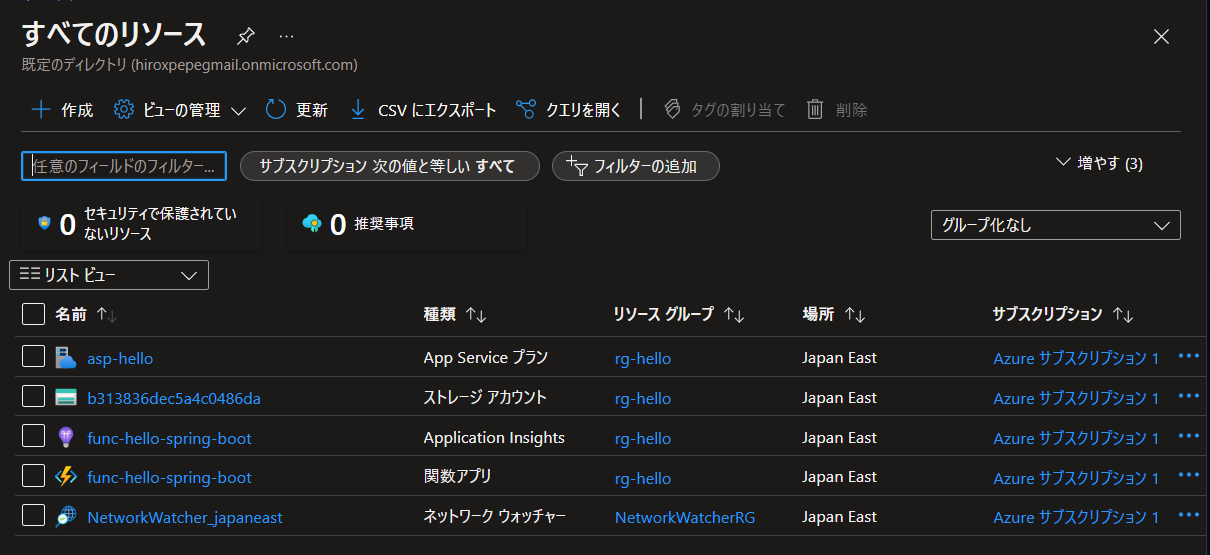
Task: Sort by サブスクリプション column
Action: click(1063, 314)
